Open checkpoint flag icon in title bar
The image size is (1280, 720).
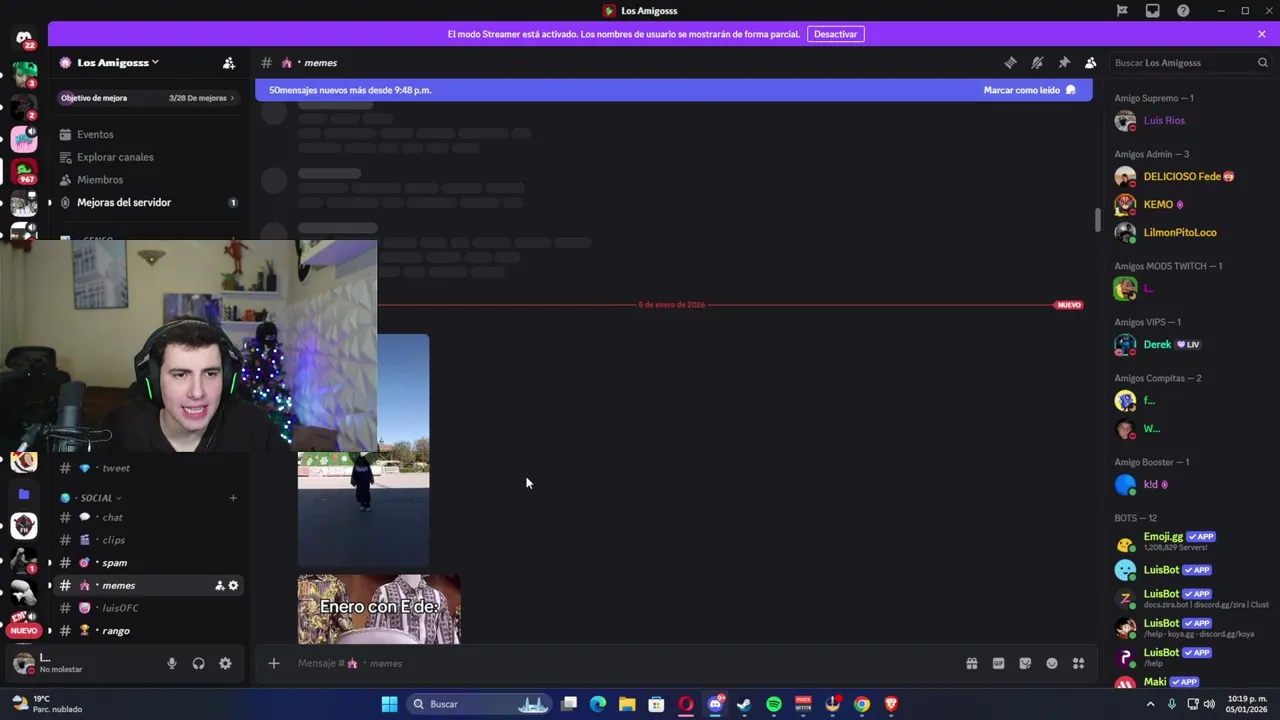[1122, 11]
